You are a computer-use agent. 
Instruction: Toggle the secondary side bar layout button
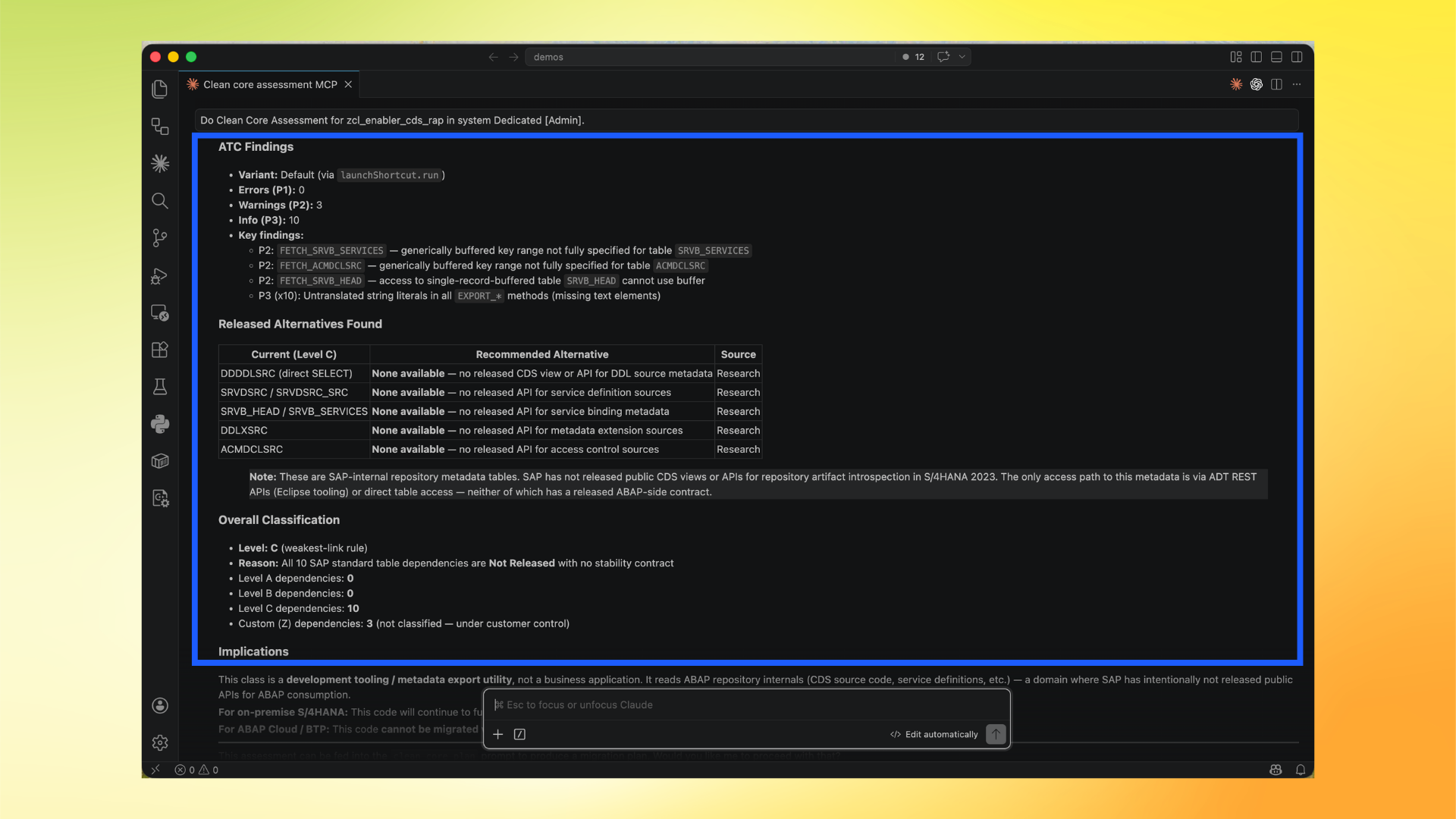pyautogui.click(x=1297, y=57)
